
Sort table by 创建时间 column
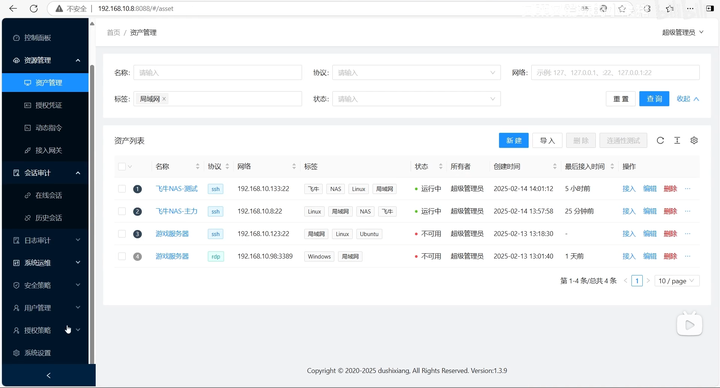(x=555, y=166)
